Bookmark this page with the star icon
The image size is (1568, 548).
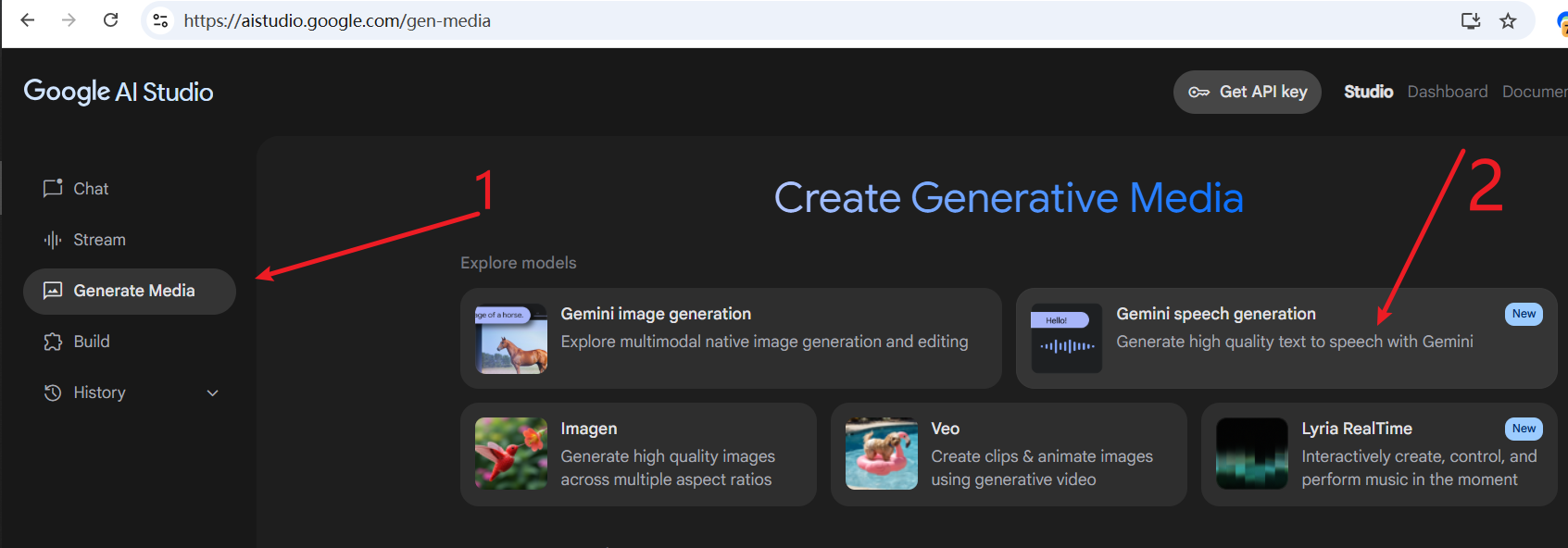tap(1509, 20)
